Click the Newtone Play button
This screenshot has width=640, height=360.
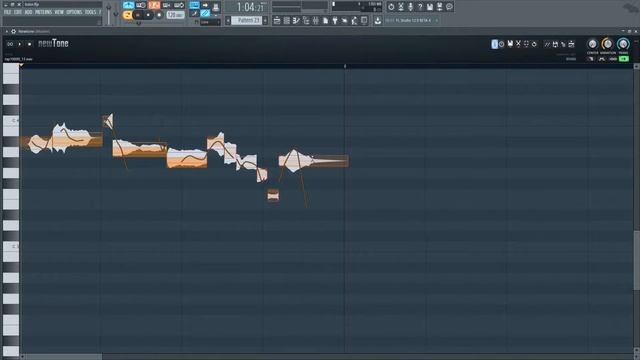pyautogui.click(x=20, y=44)
